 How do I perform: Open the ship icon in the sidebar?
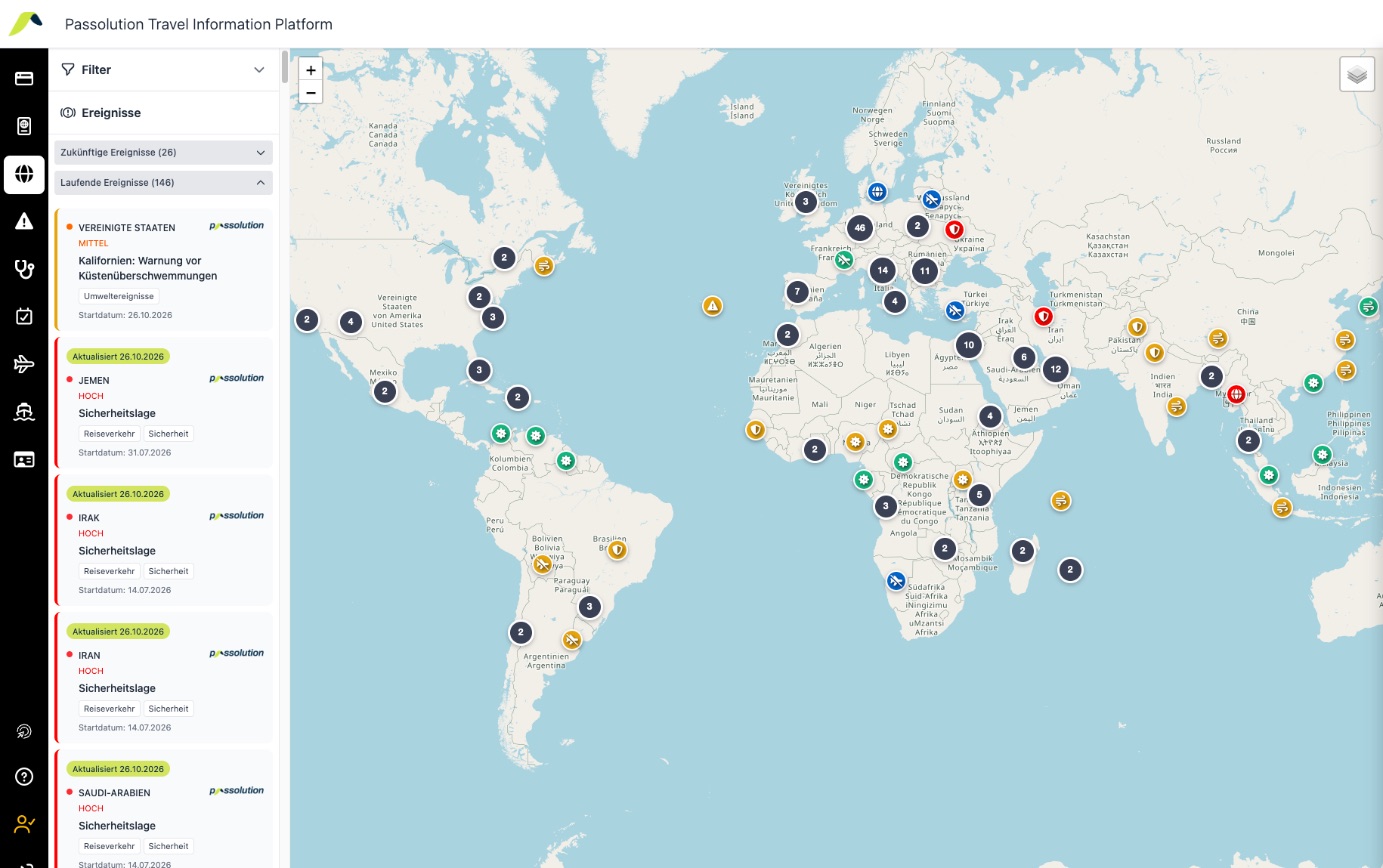click(24, 412)
